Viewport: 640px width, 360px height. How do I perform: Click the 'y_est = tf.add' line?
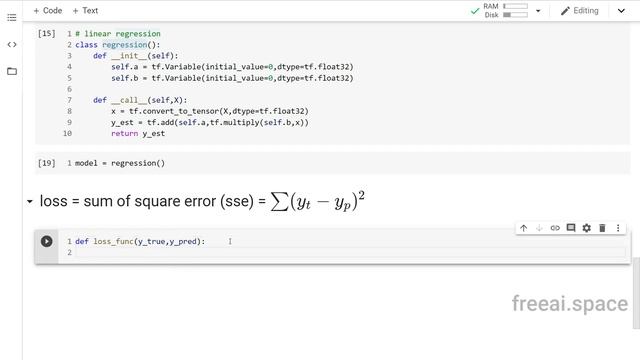tap(210, 122)
